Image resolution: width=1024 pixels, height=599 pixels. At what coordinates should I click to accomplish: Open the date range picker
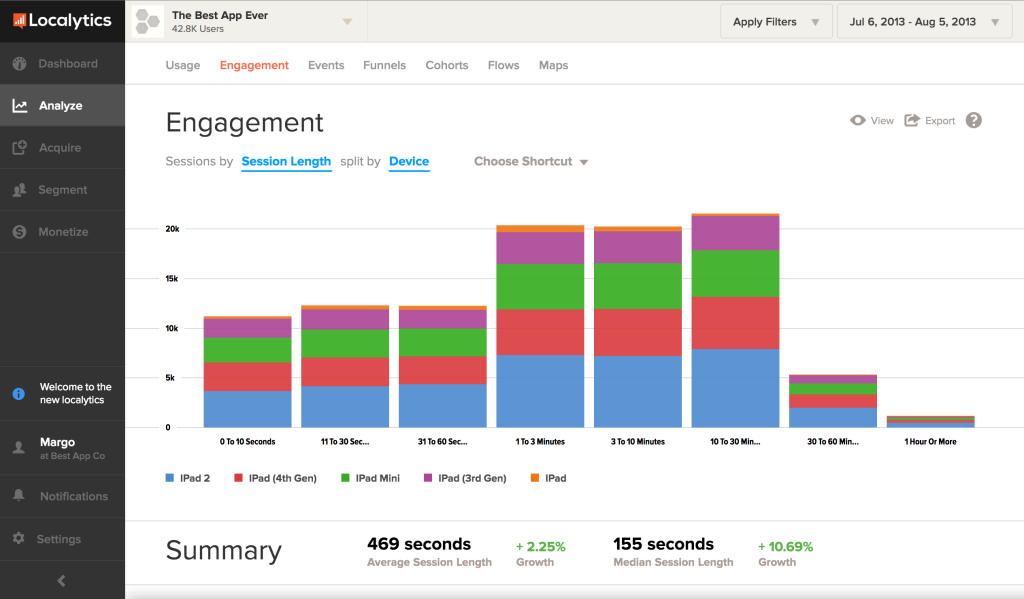[x=922, y=21]
